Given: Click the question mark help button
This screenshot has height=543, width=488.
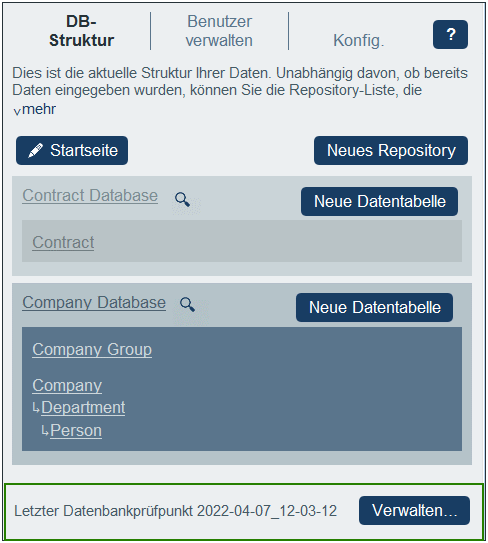Looking at the screenshot, I should point(450,34).
